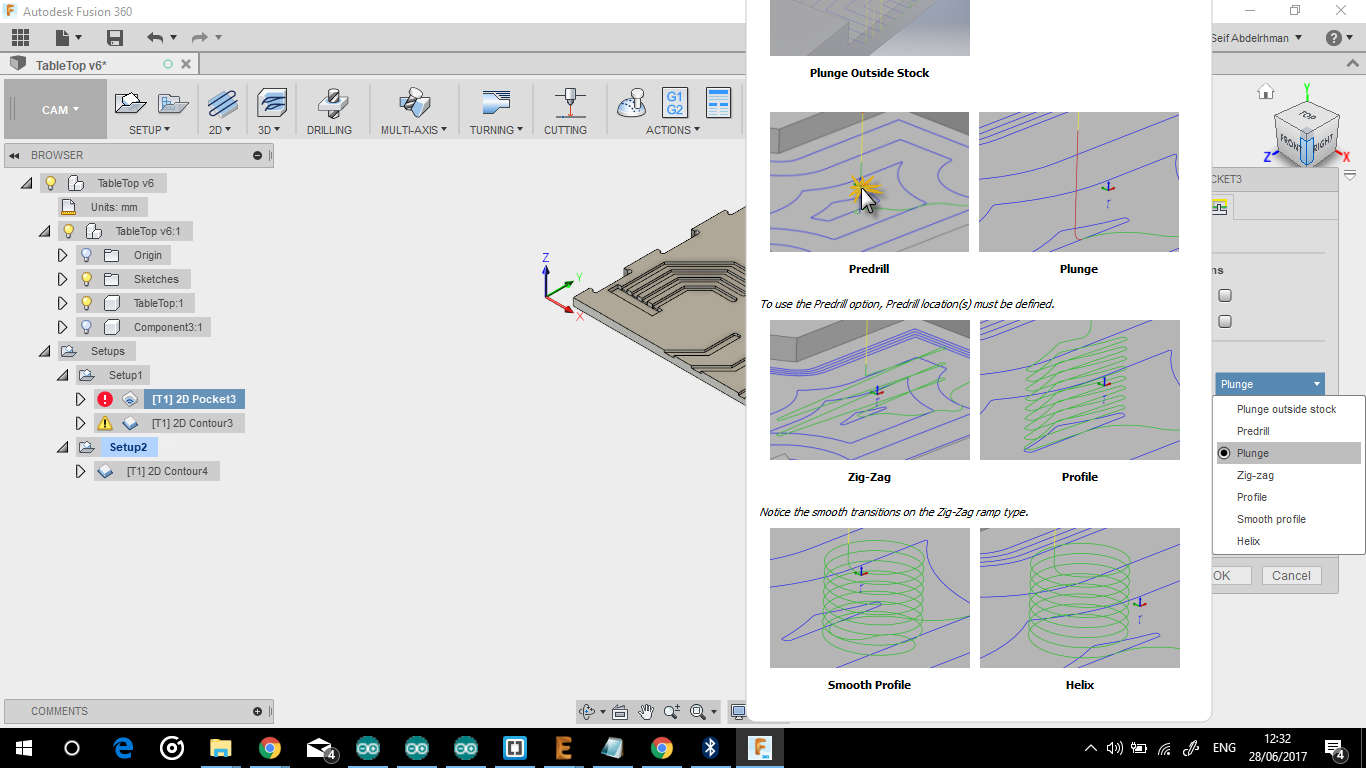Open the Cutting tool icon
This screenshot has height=768, width=1366.
tap(571, 103)
